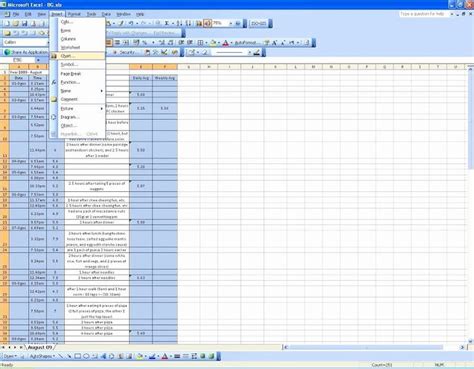This screenshot has width=474, height=369.
Task: Open the Tools menu
Action: (91, 14)
